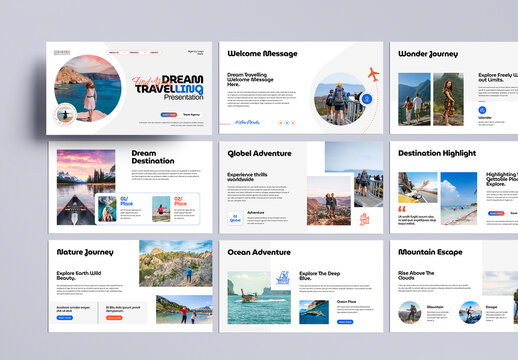The image size is (518, 360).
Task: Click the circular photo beside 'Escape' label
Action: click(x=470, y=312)
